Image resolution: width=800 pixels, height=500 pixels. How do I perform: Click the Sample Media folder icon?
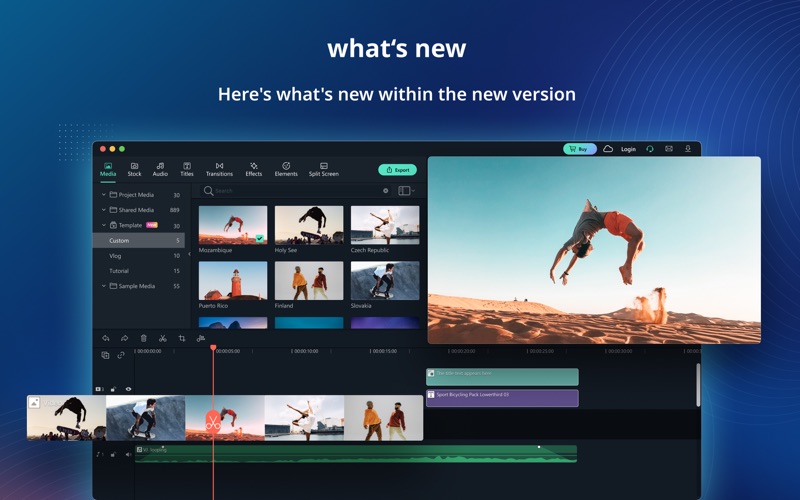[113, 286]
